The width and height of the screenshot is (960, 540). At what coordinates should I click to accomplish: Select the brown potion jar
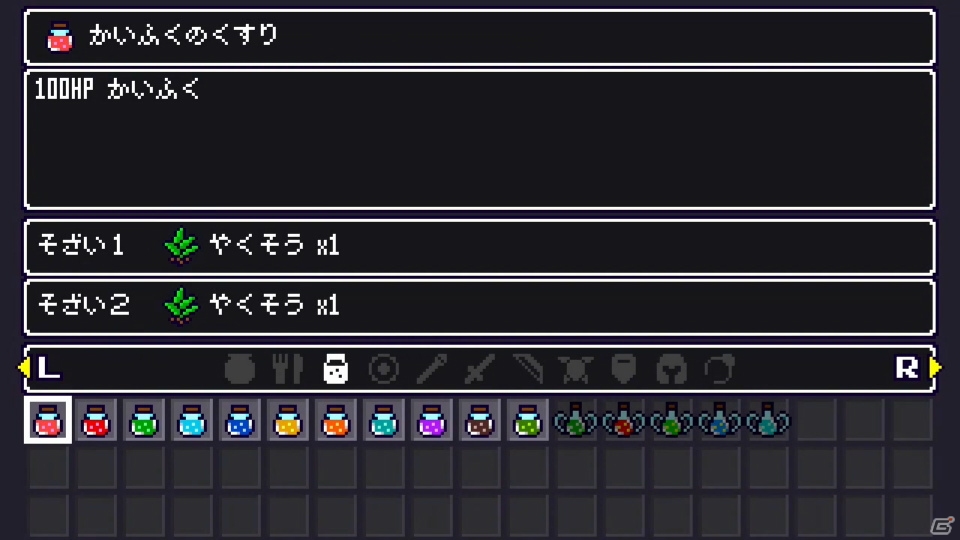click(x=479, y=420)
